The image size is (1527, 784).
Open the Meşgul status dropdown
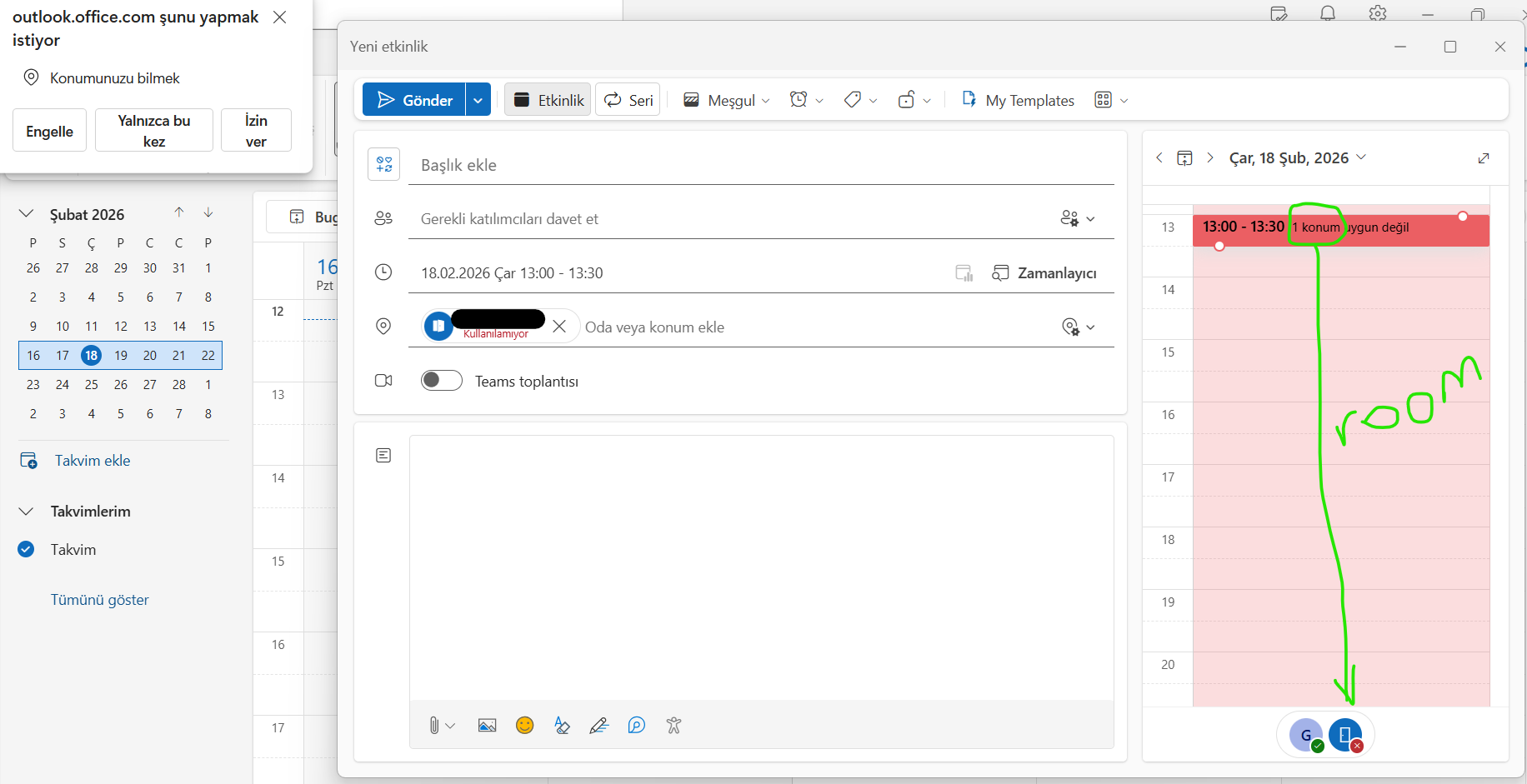click(726, 100)
